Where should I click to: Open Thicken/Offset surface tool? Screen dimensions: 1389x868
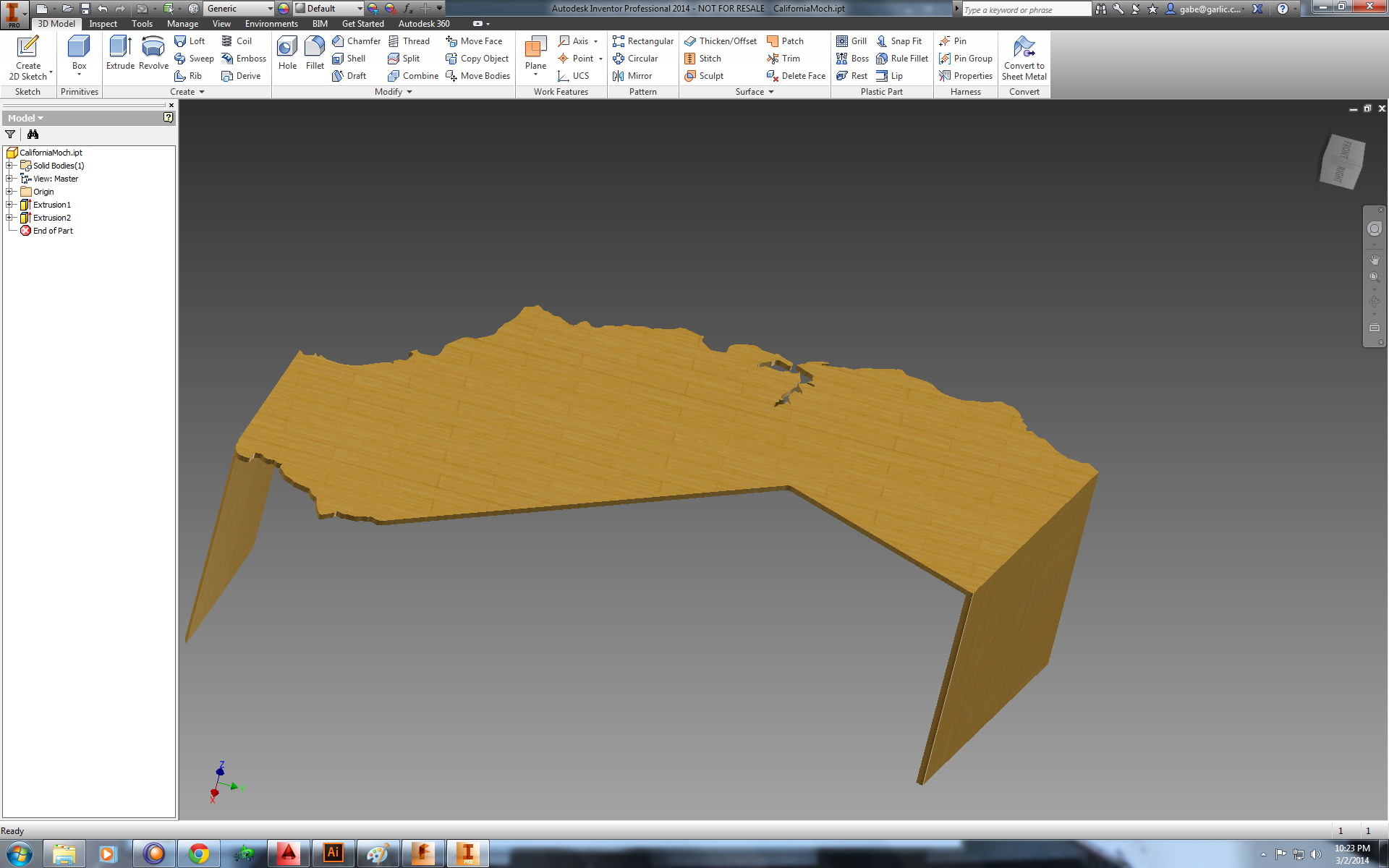click(x=721, y=41)
